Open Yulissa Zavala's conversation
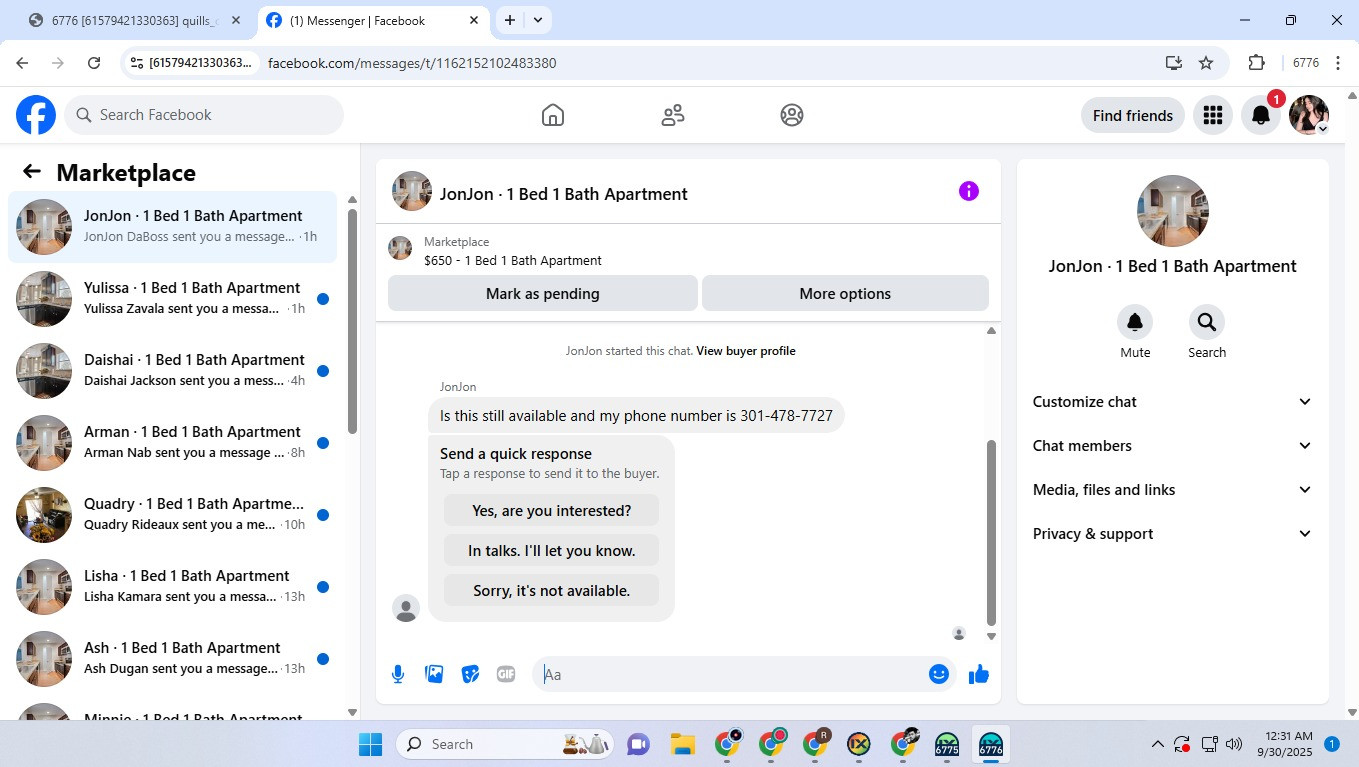 click(x=172, y=299)
